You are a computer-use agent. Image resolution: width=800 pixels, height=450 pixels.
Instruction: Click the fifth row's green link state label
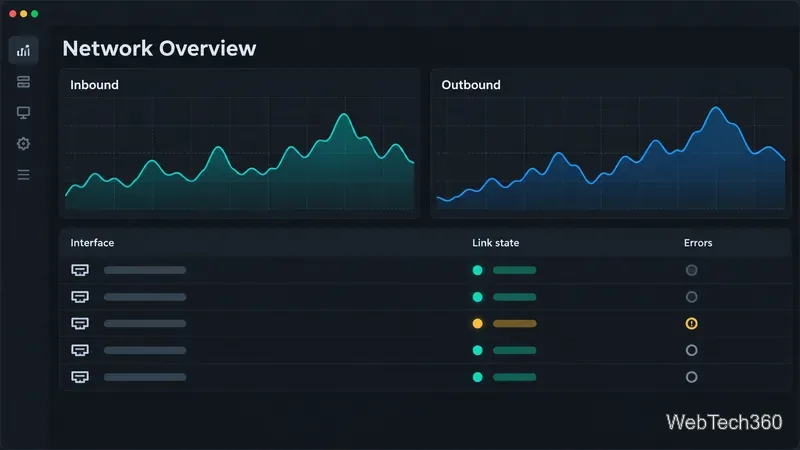pos(514,377)
